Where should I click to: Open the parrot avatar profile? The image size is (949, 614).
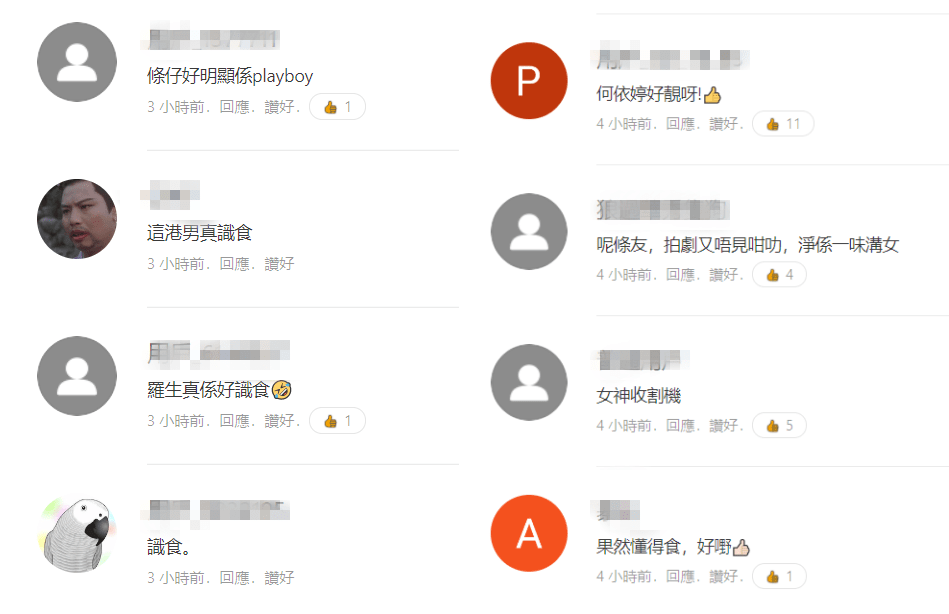[x=77, y=533]
